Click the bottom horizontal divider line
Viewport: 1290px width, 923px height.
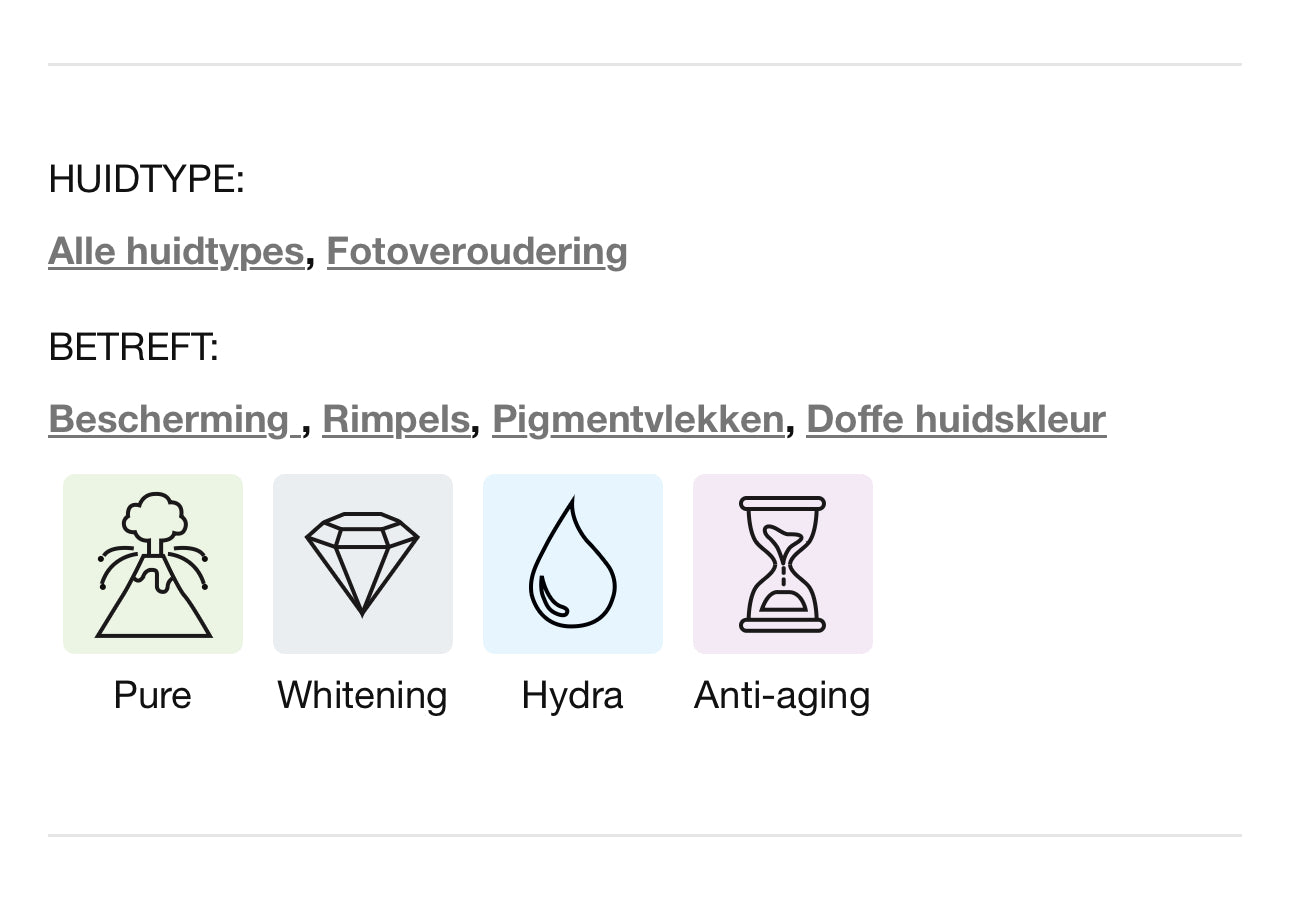[645, 835]
